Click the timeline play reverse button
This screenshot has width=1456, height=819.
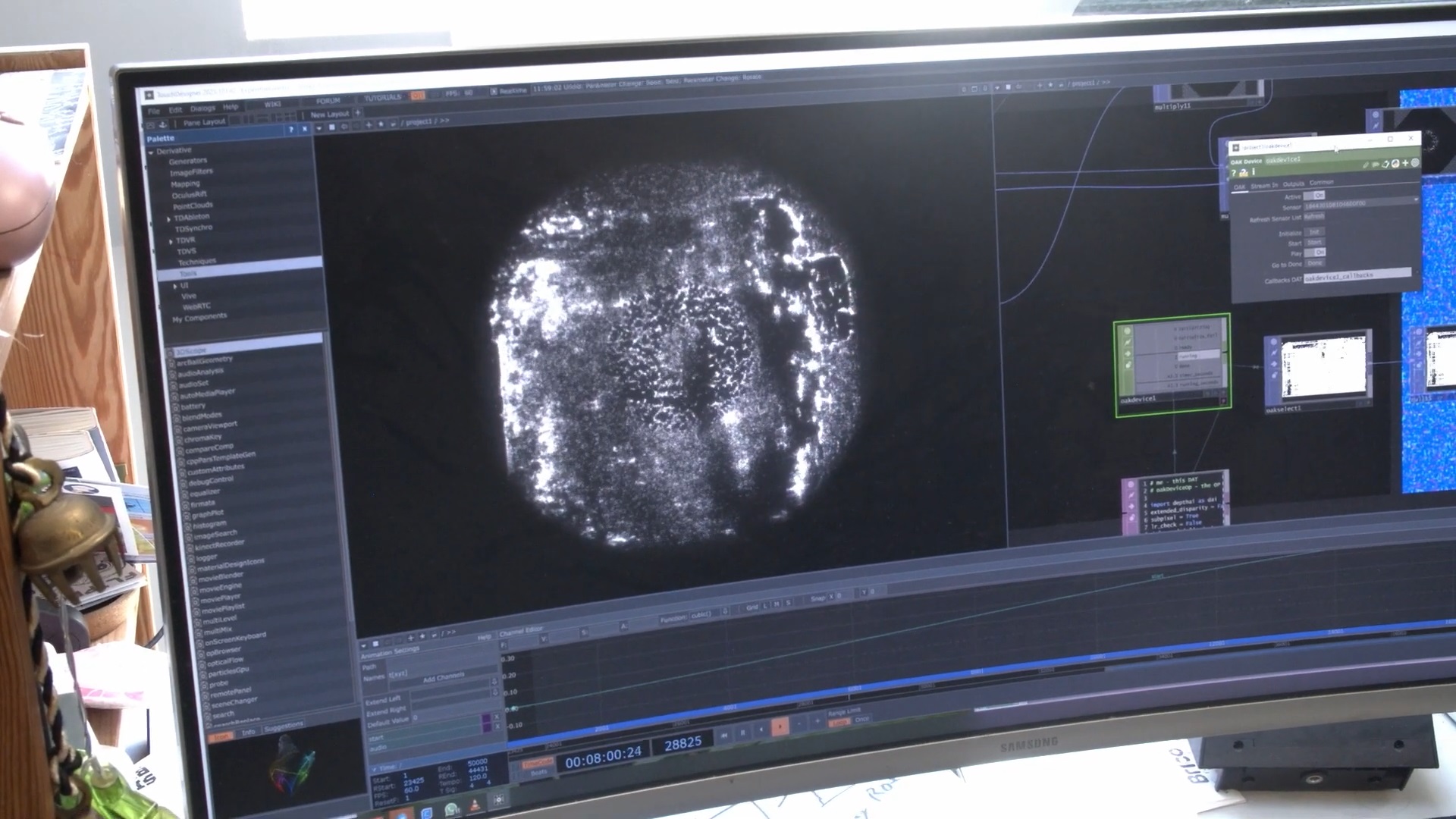point(761,730)
